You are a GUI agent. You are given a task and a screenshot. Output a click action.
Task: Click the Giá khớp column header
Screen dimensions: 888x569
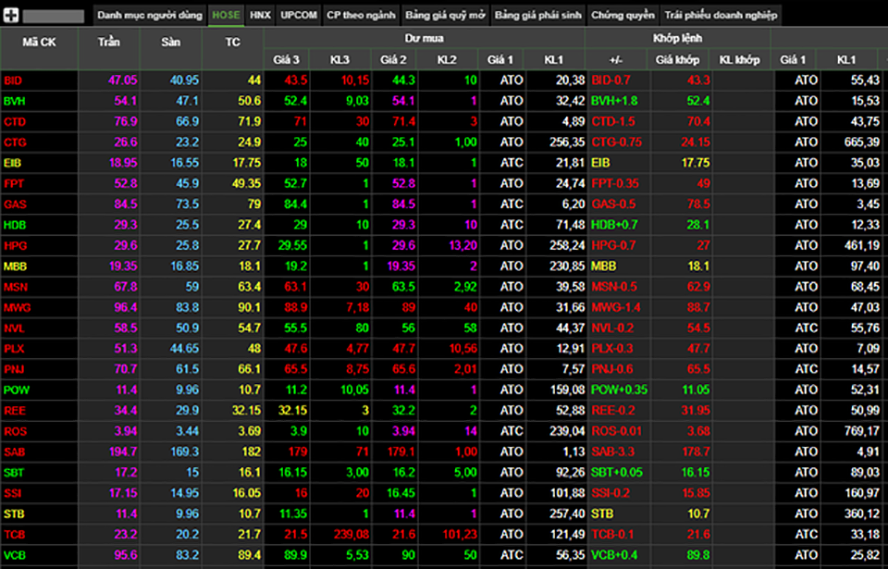click(677, 59)
